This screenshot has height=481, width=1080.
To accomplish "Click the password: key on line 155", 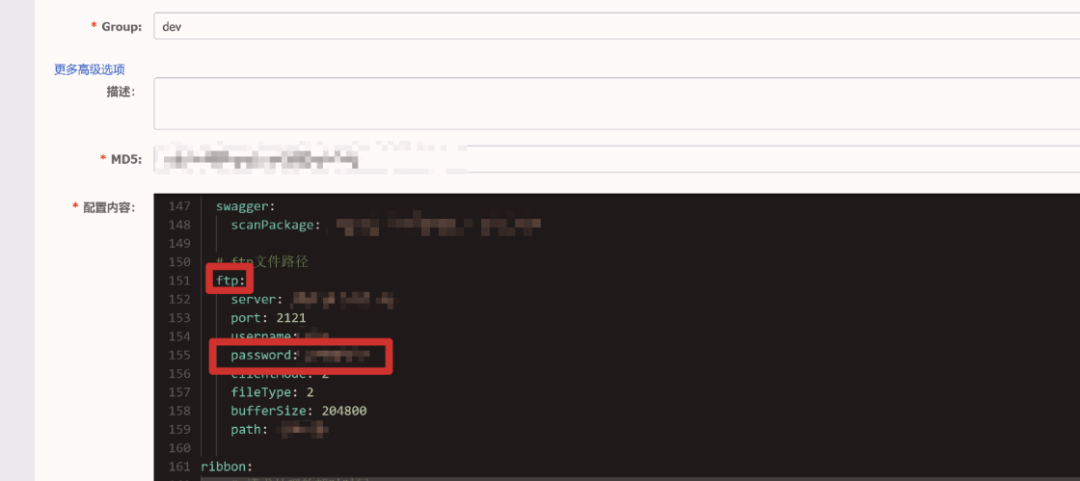I will coord(264,355).
